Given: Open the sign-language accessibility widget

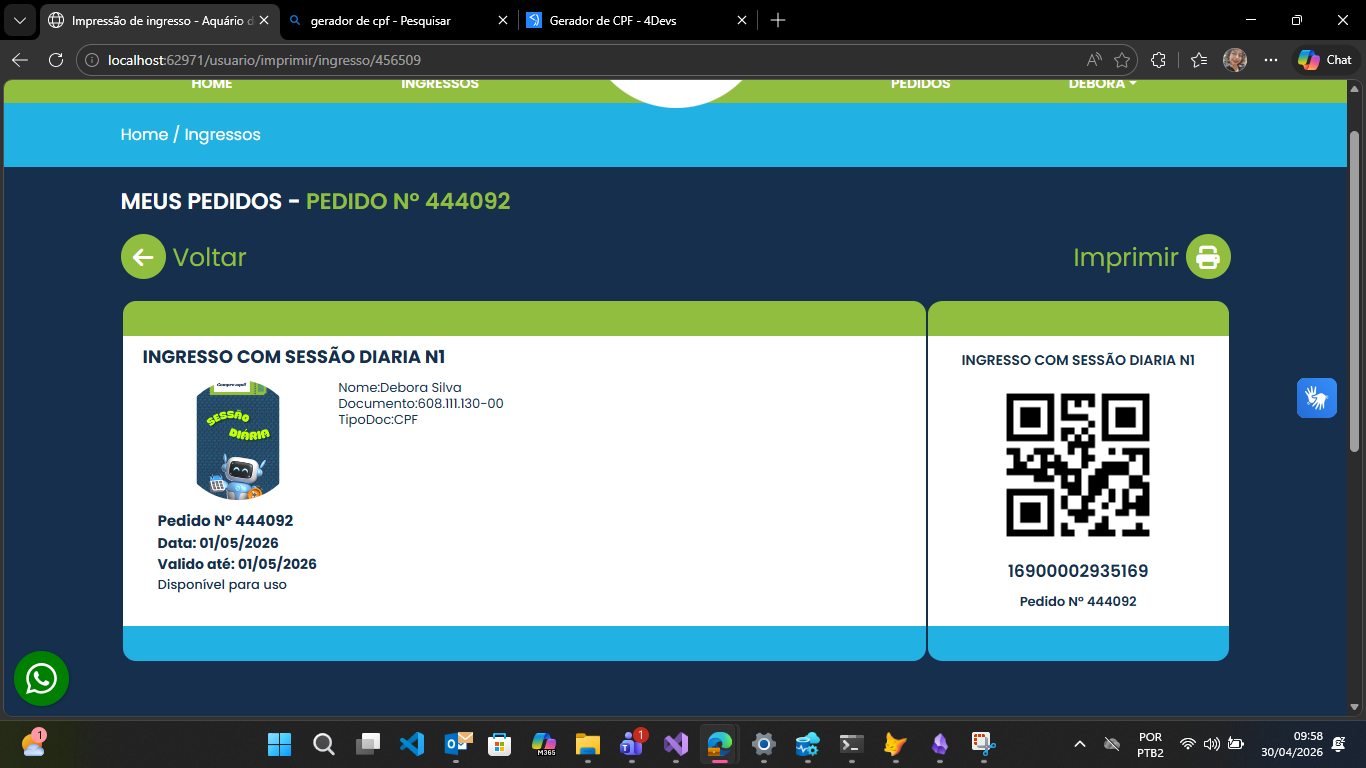Looking at the screenshot, I should point(1317,398).
